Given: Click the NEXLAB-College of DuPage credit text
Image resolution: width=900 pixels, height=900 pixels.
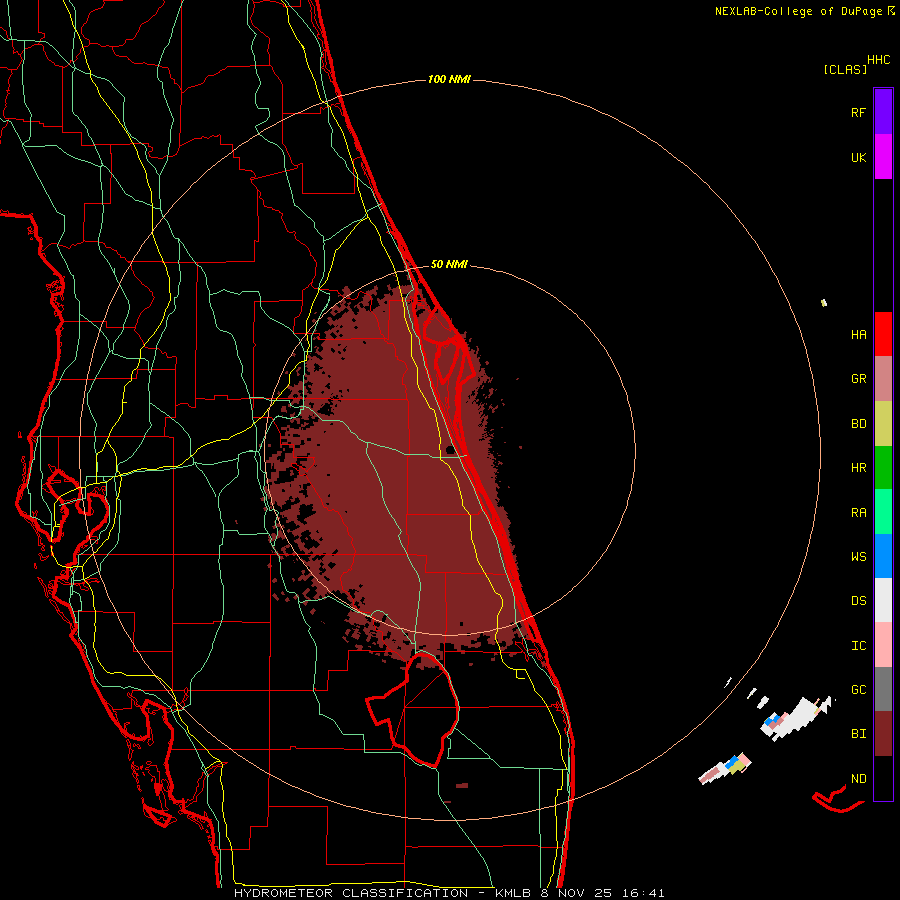Looking at the screenshot, I should (x=800, y=11).
